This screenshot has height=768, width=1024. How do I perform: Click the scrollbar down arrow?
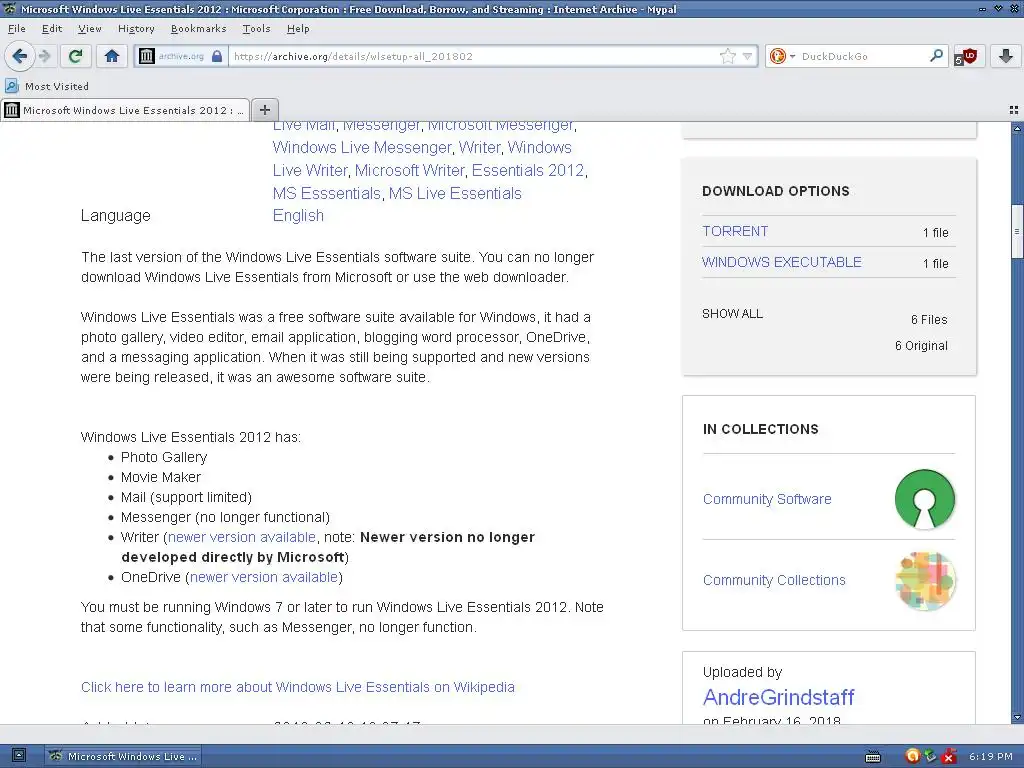1017,717
